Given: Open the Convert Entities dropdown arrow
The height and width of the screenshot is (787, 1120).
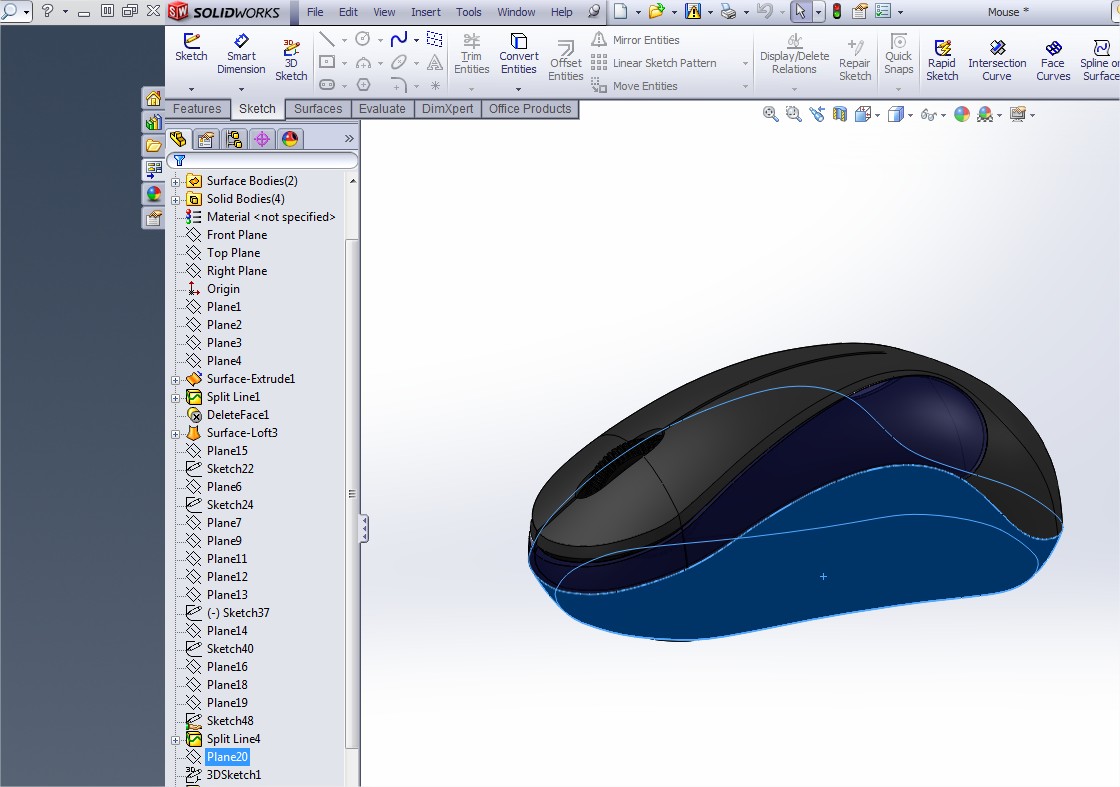Looking at the screenshot, I should tap(519, 89).
